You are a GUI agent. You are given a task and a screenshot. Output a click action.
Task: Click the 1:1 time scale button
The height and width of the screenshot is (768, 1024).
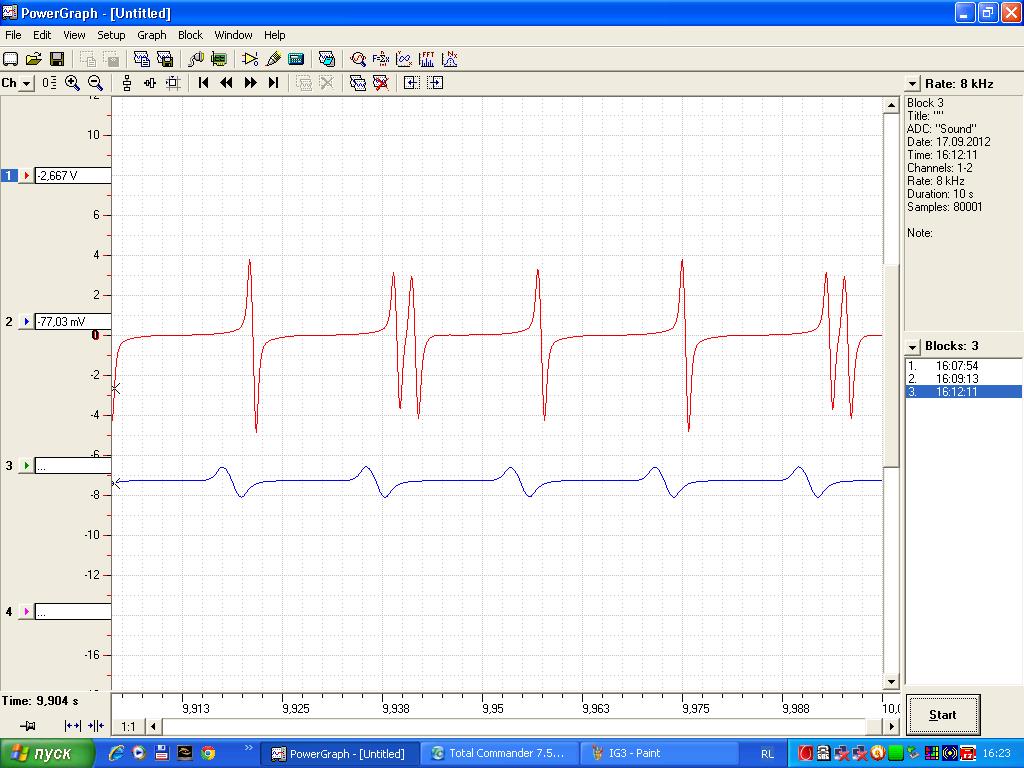tap(127, 727)
